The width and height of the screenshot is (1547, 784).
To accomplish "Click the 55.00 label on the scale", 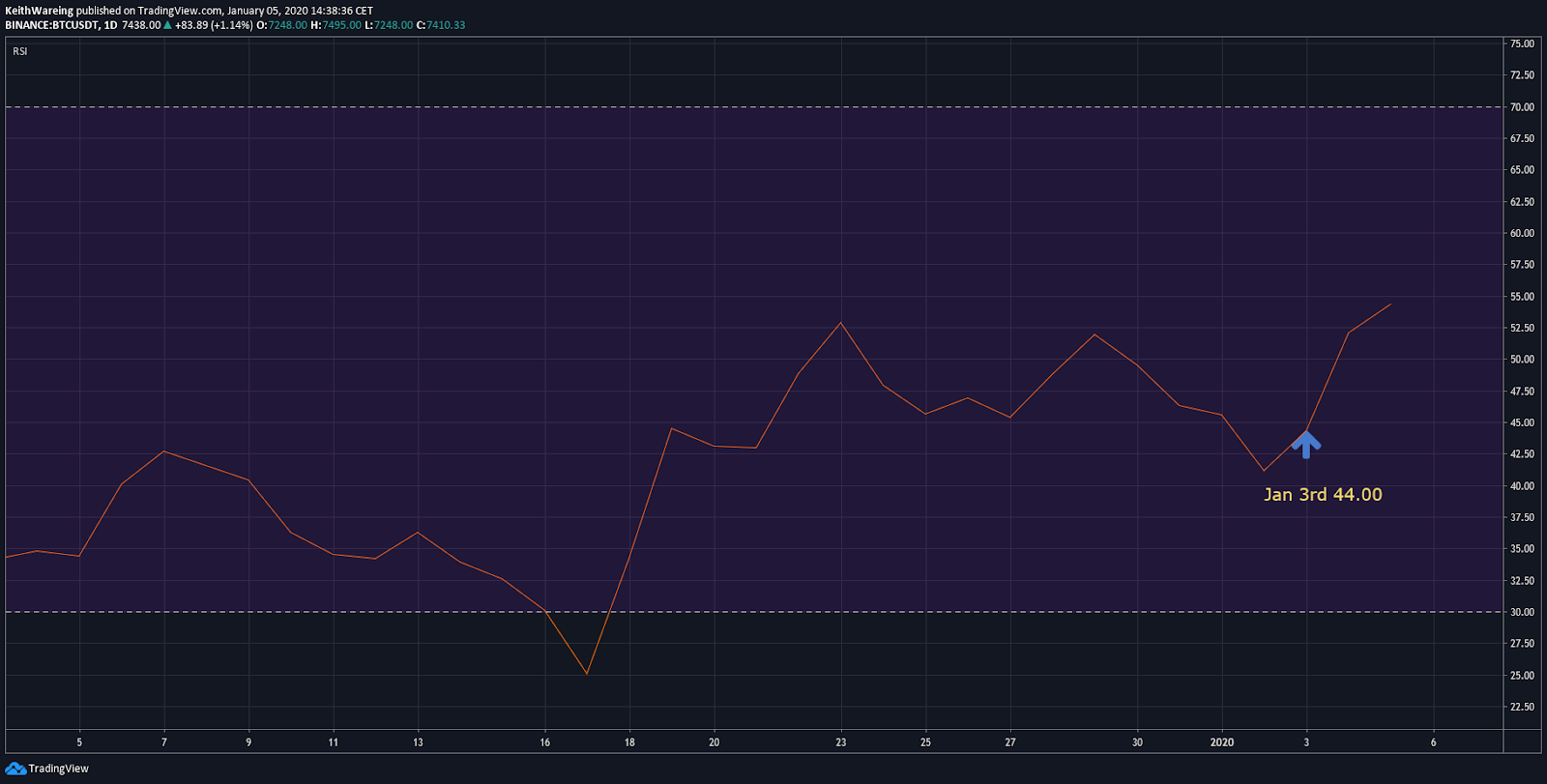I will click(x=1523, y=297).
